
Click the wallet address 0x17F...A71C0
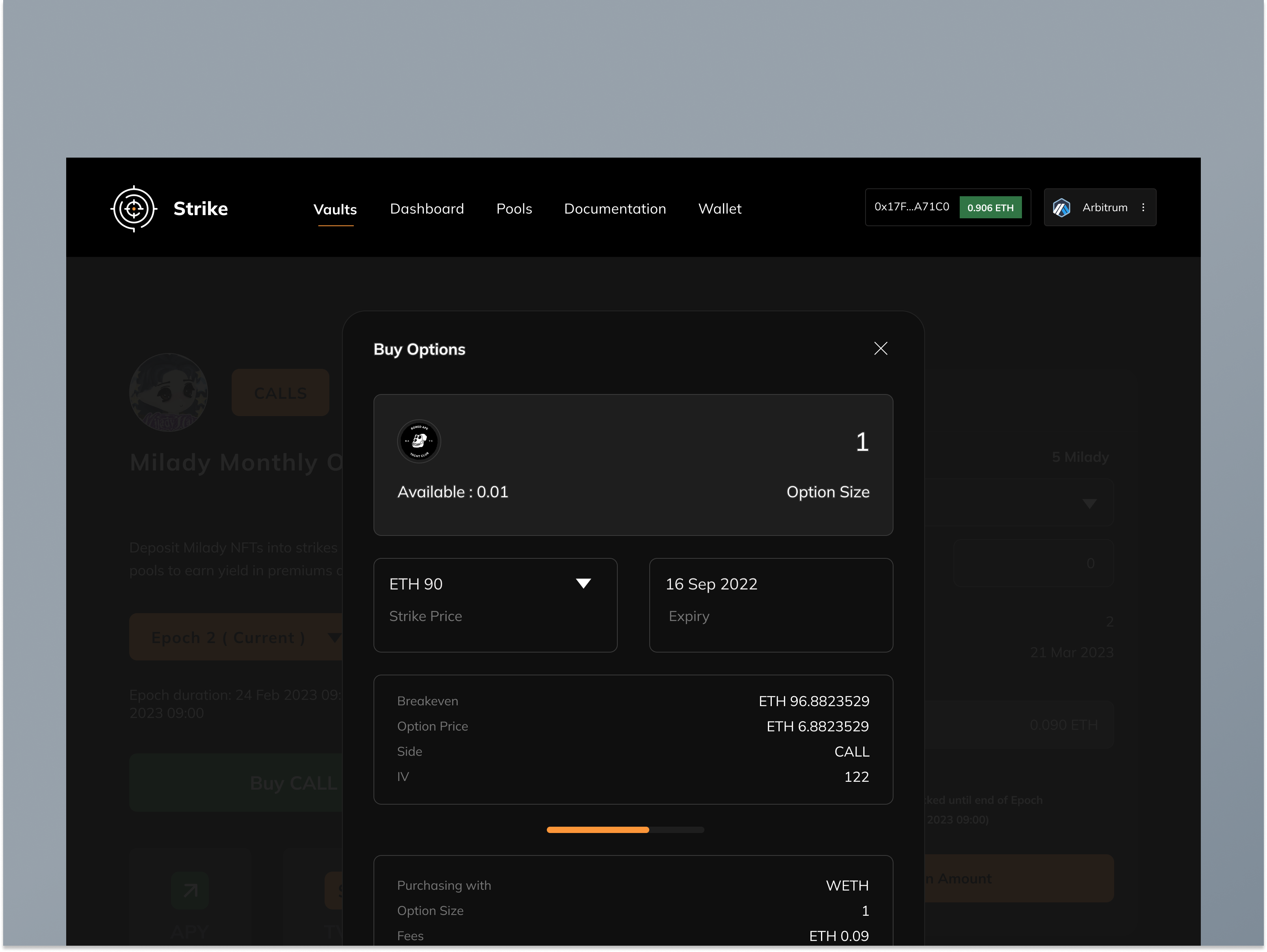pyautogui.click(x=911, y=207)
